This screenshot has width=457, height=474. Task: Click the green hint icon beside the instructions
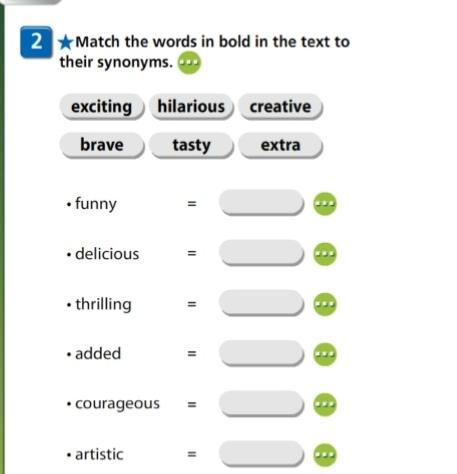(x=189, y=63)
